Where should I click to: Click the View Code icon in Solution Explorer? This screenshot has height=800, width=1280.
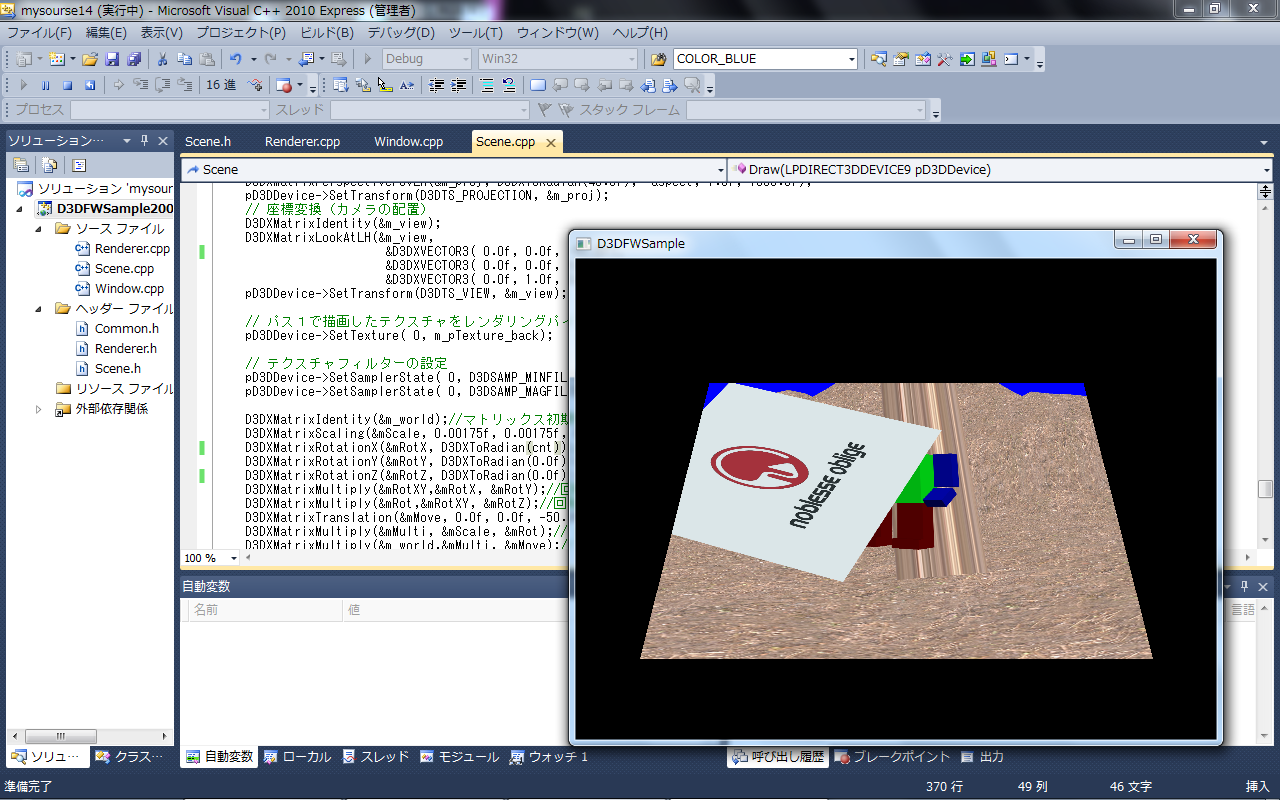coord(79,165)
